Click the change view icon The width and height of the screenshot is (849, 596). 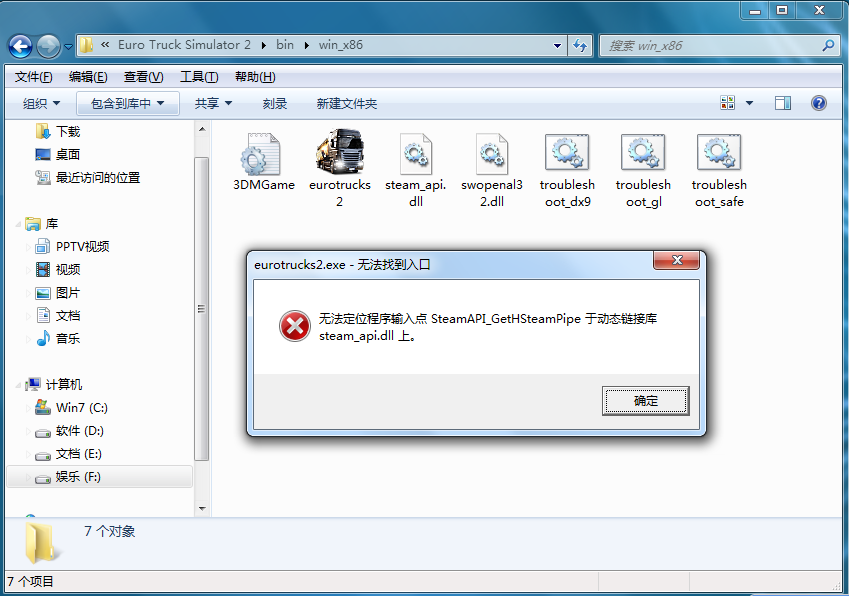(728, 103)
